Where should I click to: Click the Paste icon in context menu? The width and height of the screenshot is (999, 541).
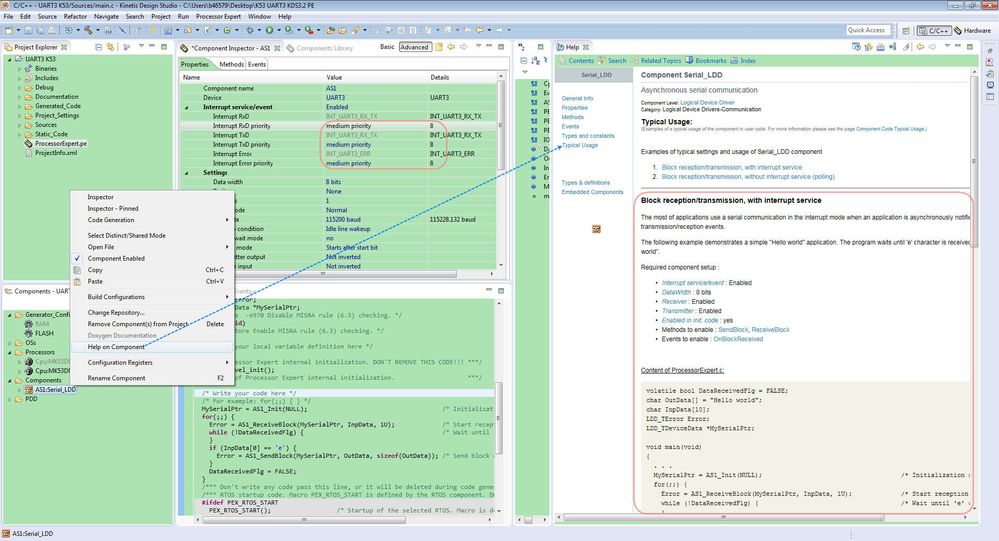[77, 281]
